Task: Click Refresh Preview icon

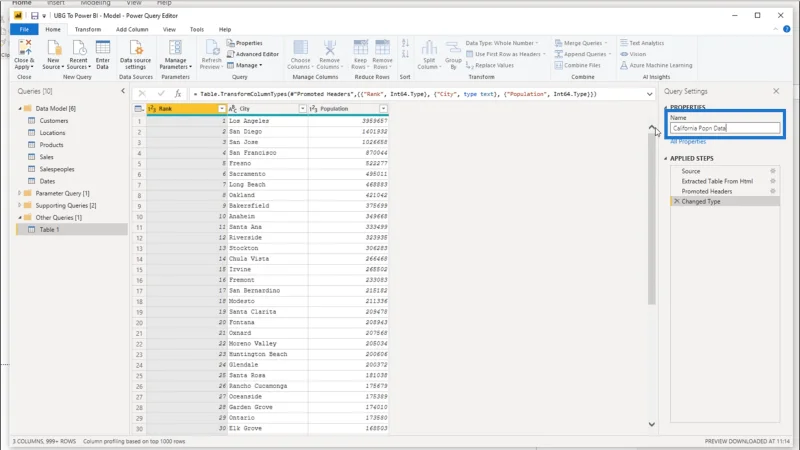Action: tap(211, 47)
